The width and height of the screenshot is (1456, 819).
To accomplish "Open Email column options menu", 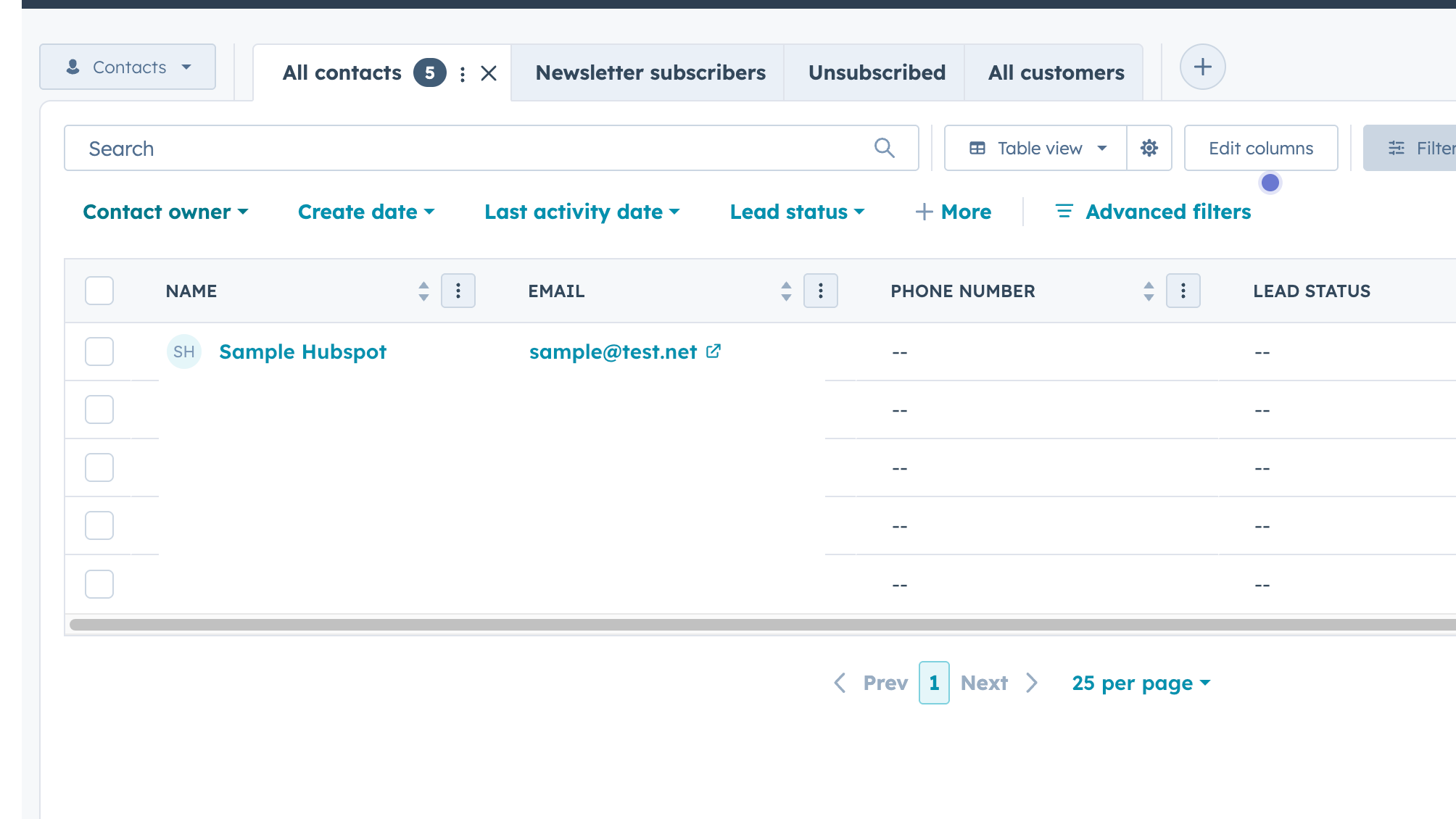I will [820, 291].
